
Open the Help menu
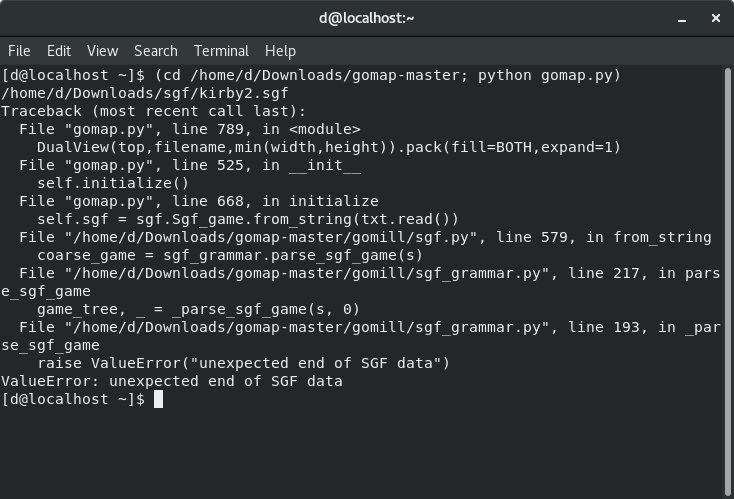pyautogui.click(x=280, y=51)
